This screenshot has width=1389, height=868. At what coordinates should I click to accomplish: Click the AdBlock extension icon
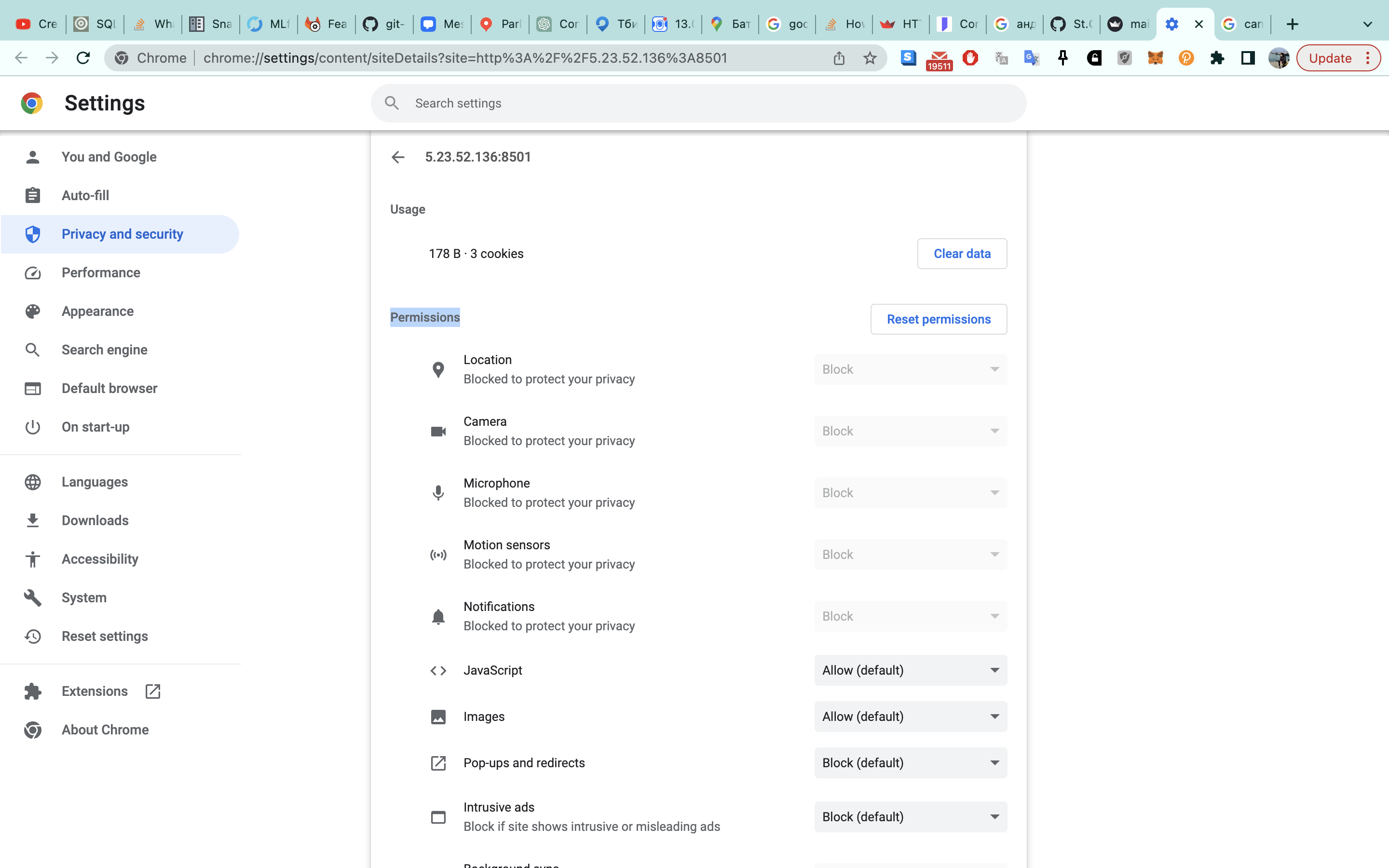click(x=970, y=57)
